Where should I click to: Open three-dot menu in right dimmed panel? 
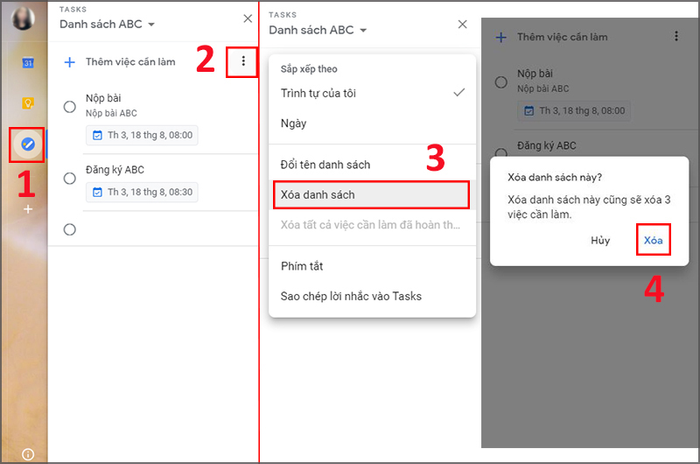(x=676, y=36)
